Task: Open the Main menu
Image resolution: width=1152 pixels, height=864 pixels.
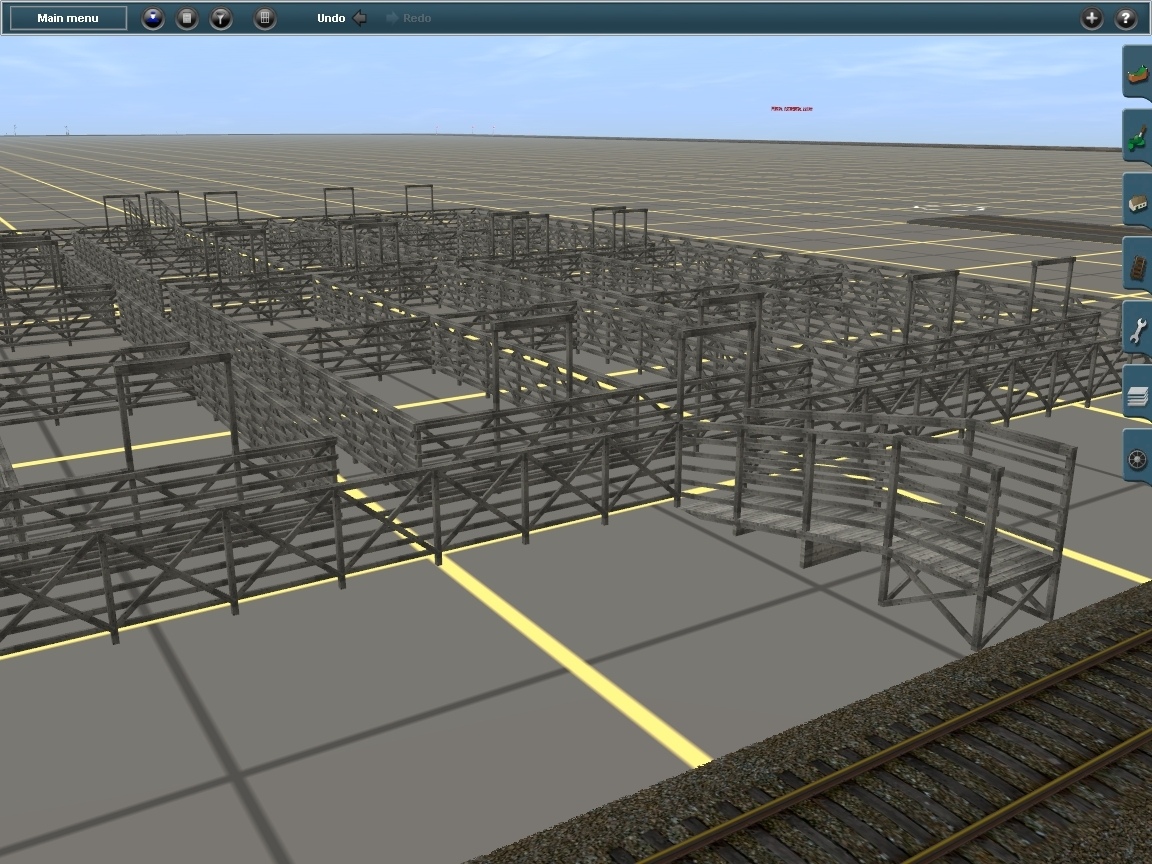Action: point(68,18)
